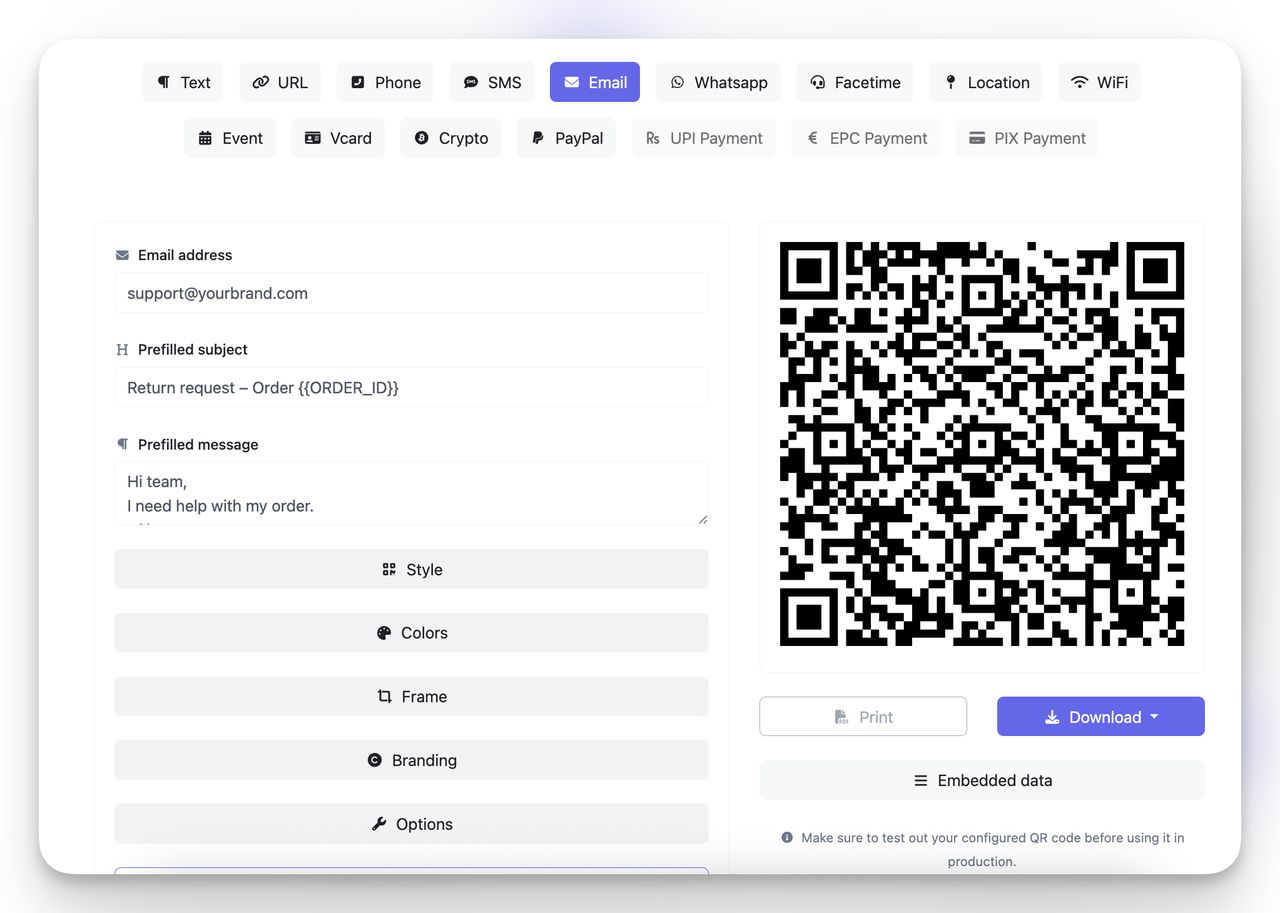Image resolution: width=1280 pixels, height=913 pixels.
Task: Expand the Style section
Action: 412,569
